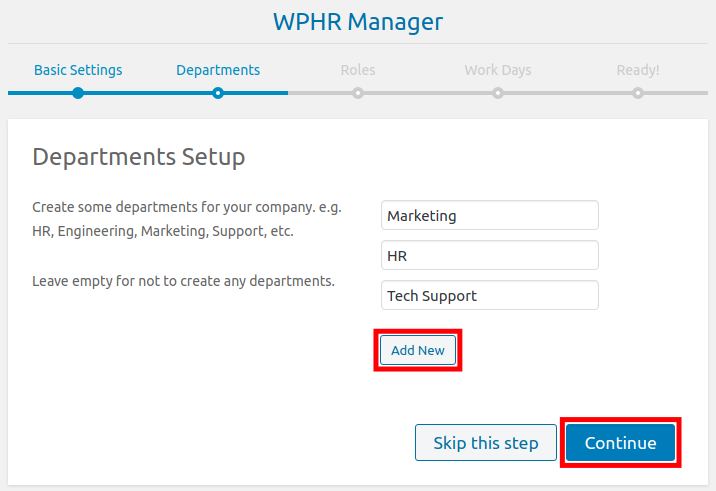Click the Roles progress dot
The image size is (716, 491).
pyautogui.click(x=358, y=93)
